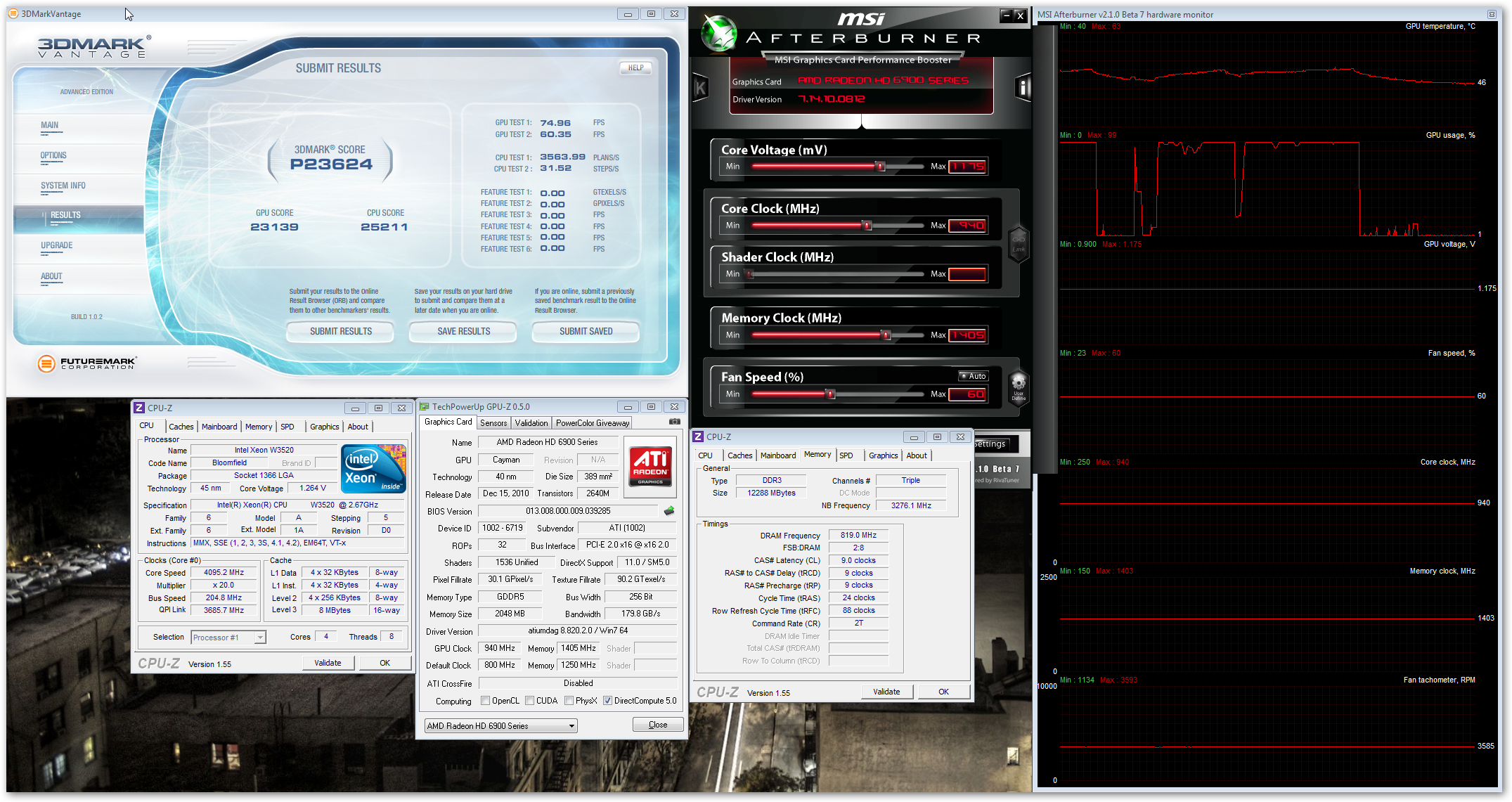Go to MAIN page in 3DMark Vantage
This screenshot has height=802, width=1512.
click(50, 125)
